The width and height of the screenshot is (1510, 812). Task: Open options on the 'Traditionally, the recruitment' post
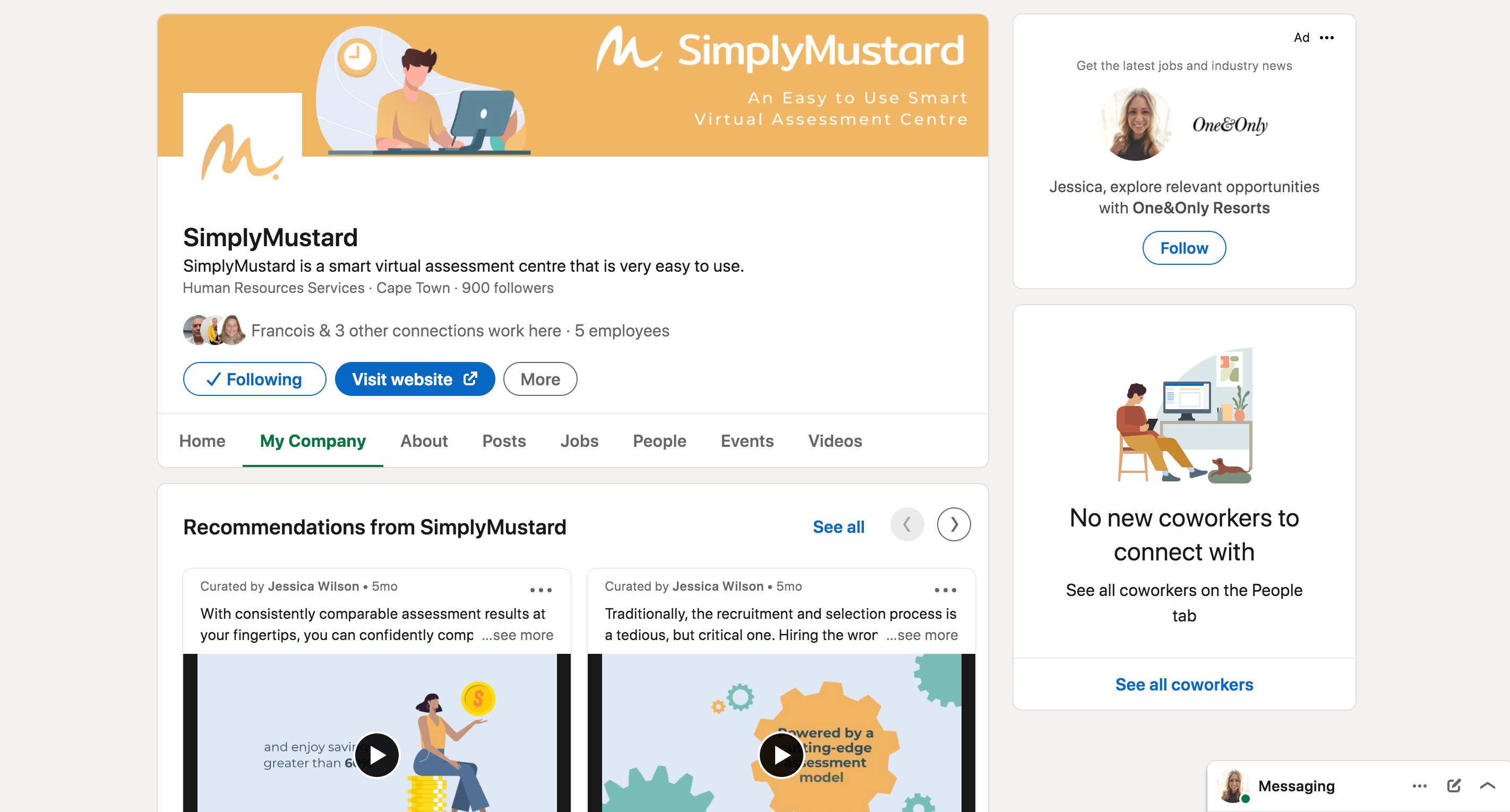point(945,590)
